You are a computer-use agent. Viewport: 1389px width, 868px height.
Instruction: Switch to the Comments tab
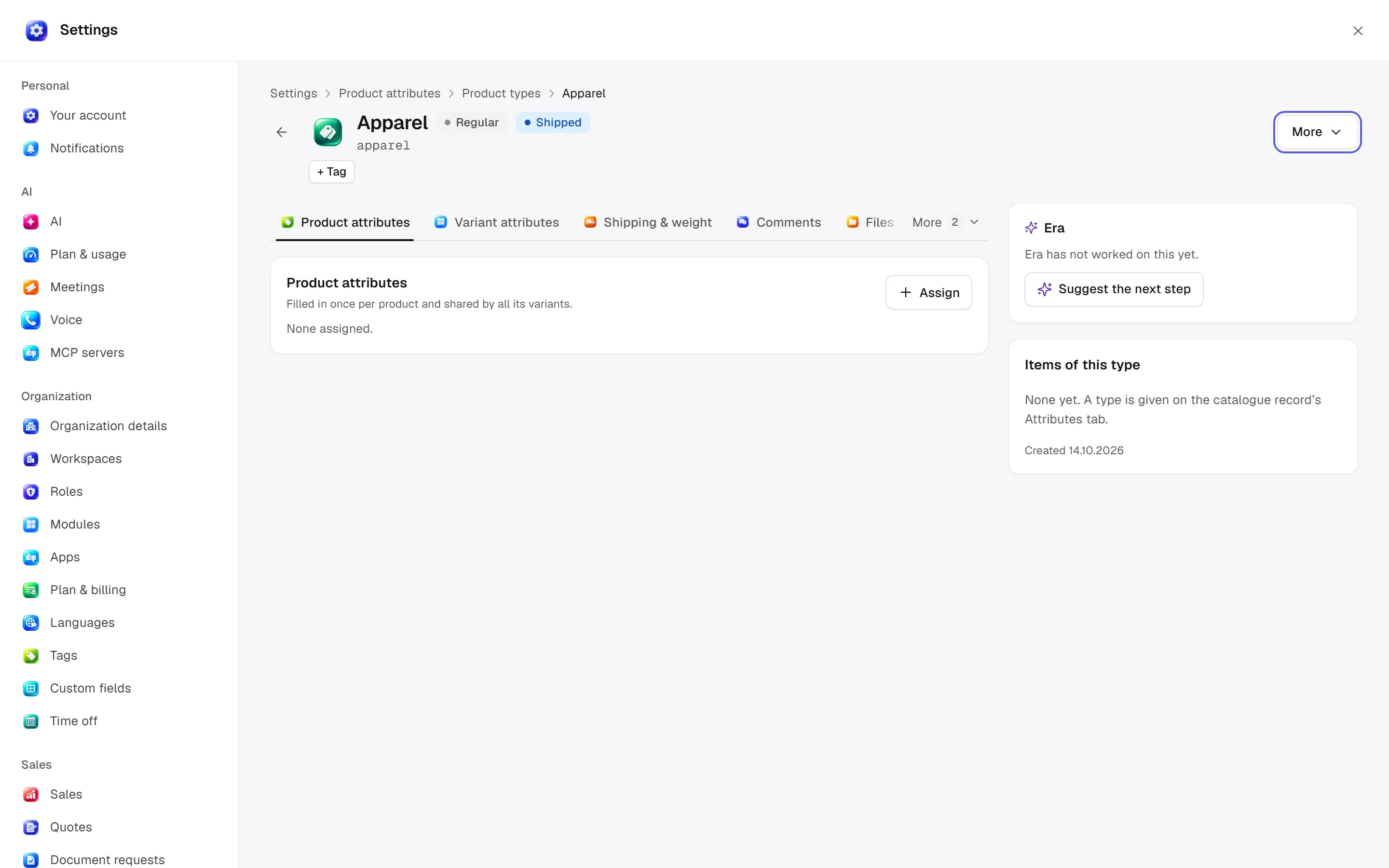(x=778, y=222)
